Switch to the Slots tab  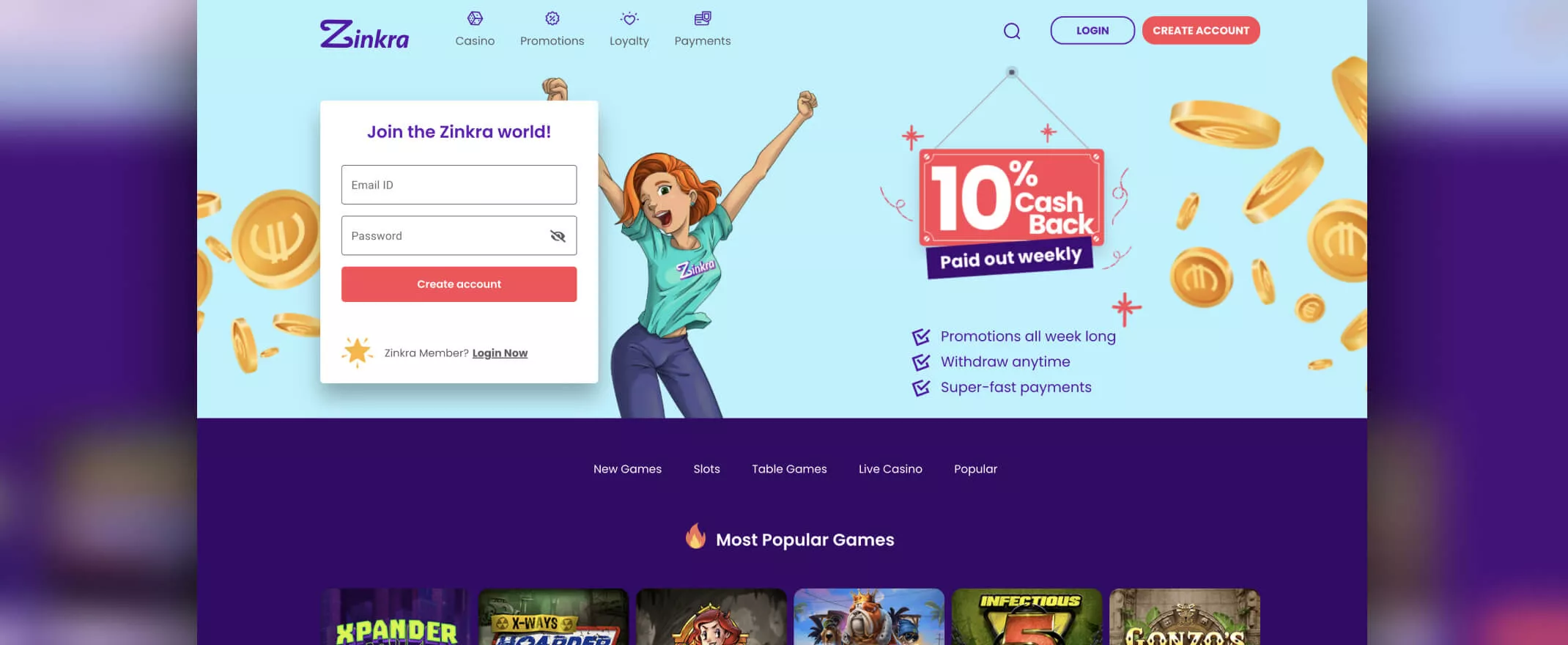pyautogui.click(x=706, y=469)
